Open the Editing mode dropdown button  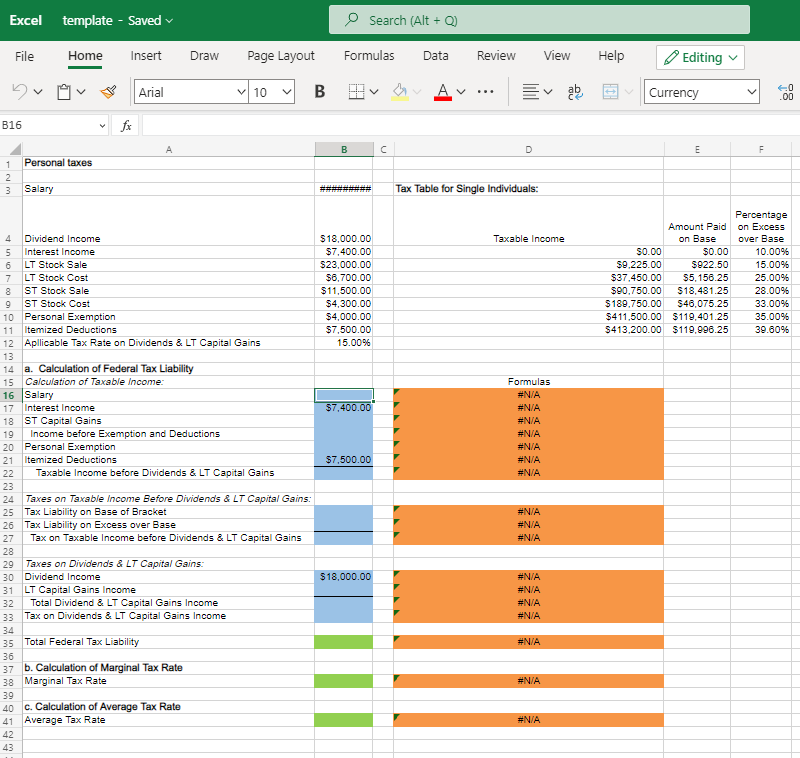(700, 57)
